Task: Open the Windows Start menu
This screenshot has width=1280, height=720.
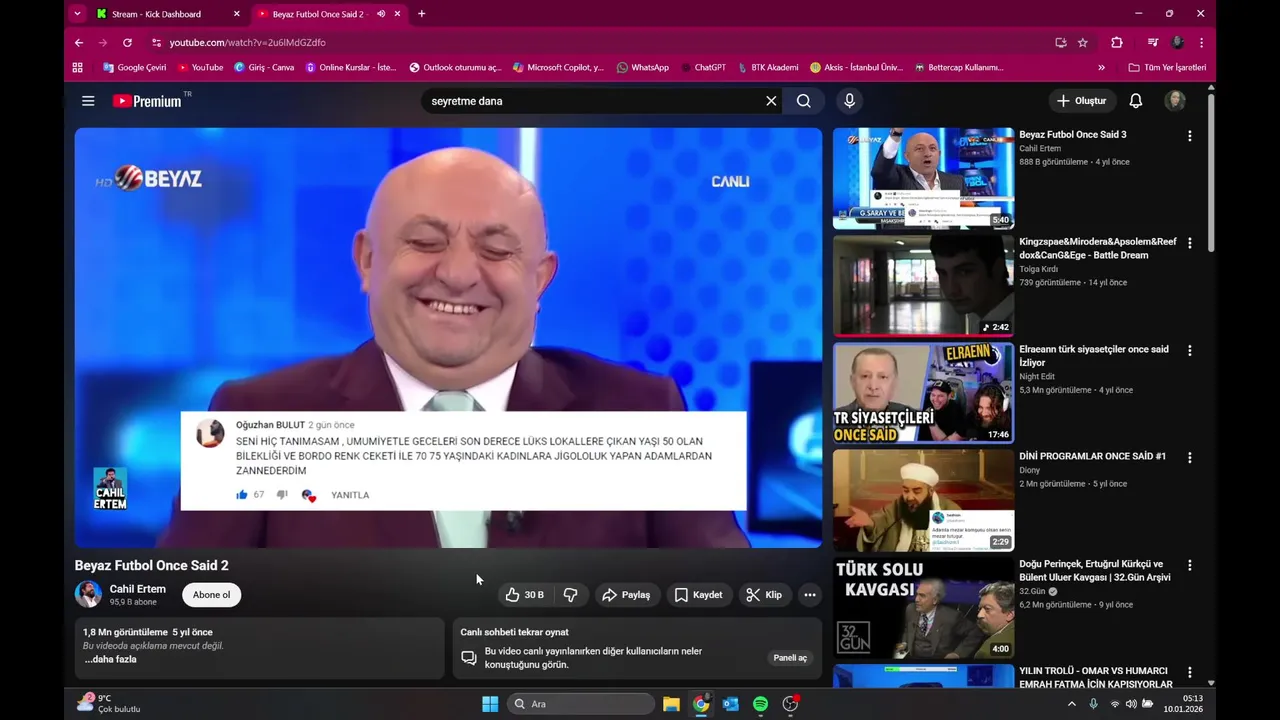Action: click(490, 704)
